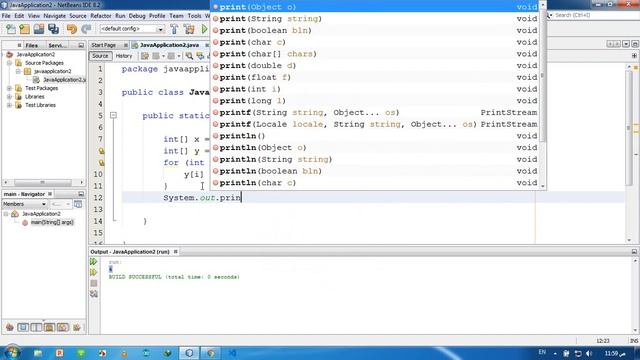Toggle Fully Qualified Names filter in Navigator
640x360 pixels.
coord(76,327)
